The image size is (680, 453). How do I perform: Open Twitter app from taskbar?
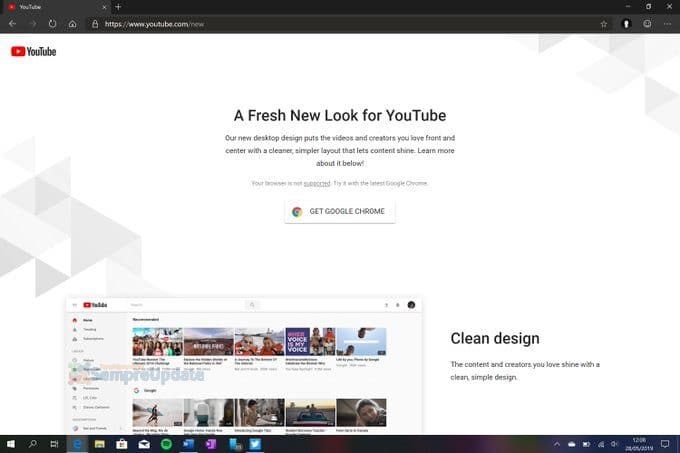point(255,444)
